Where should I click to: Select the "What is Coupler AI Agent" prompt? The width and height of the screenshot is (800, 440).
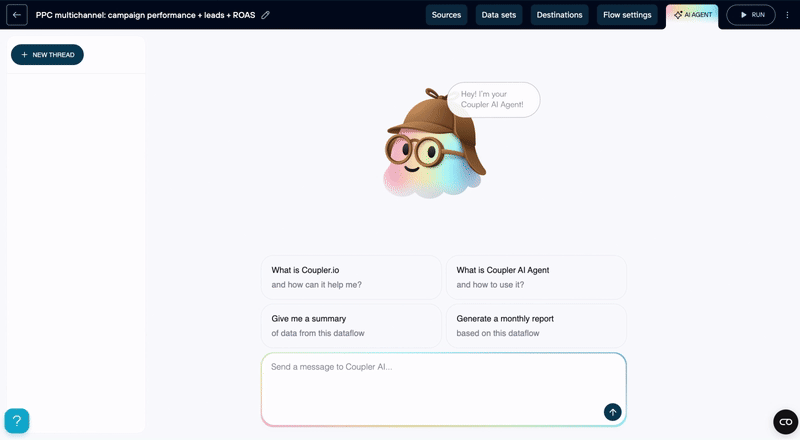coord(536,277)
